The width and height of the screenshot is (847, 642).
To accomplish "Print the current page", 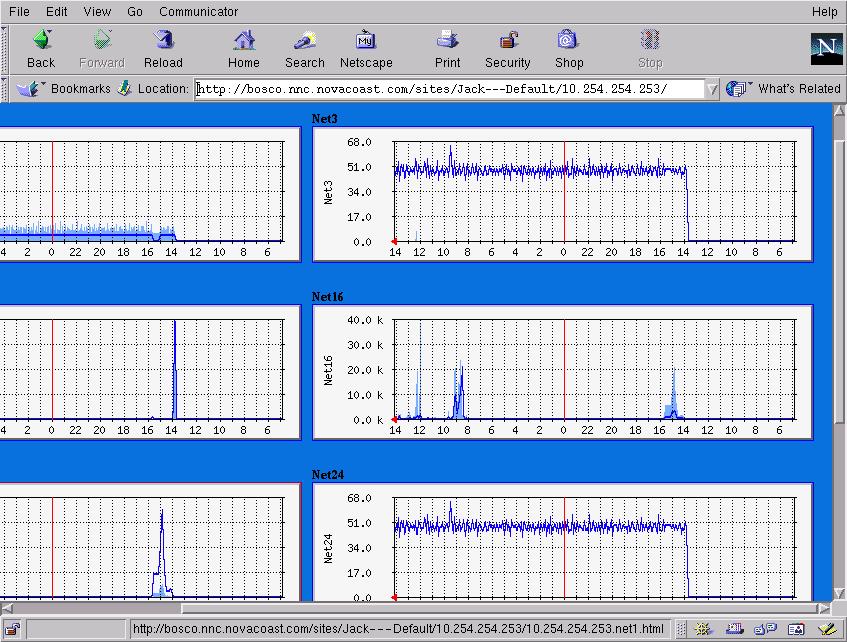I will pyautogui.click(x=447, y=41).
